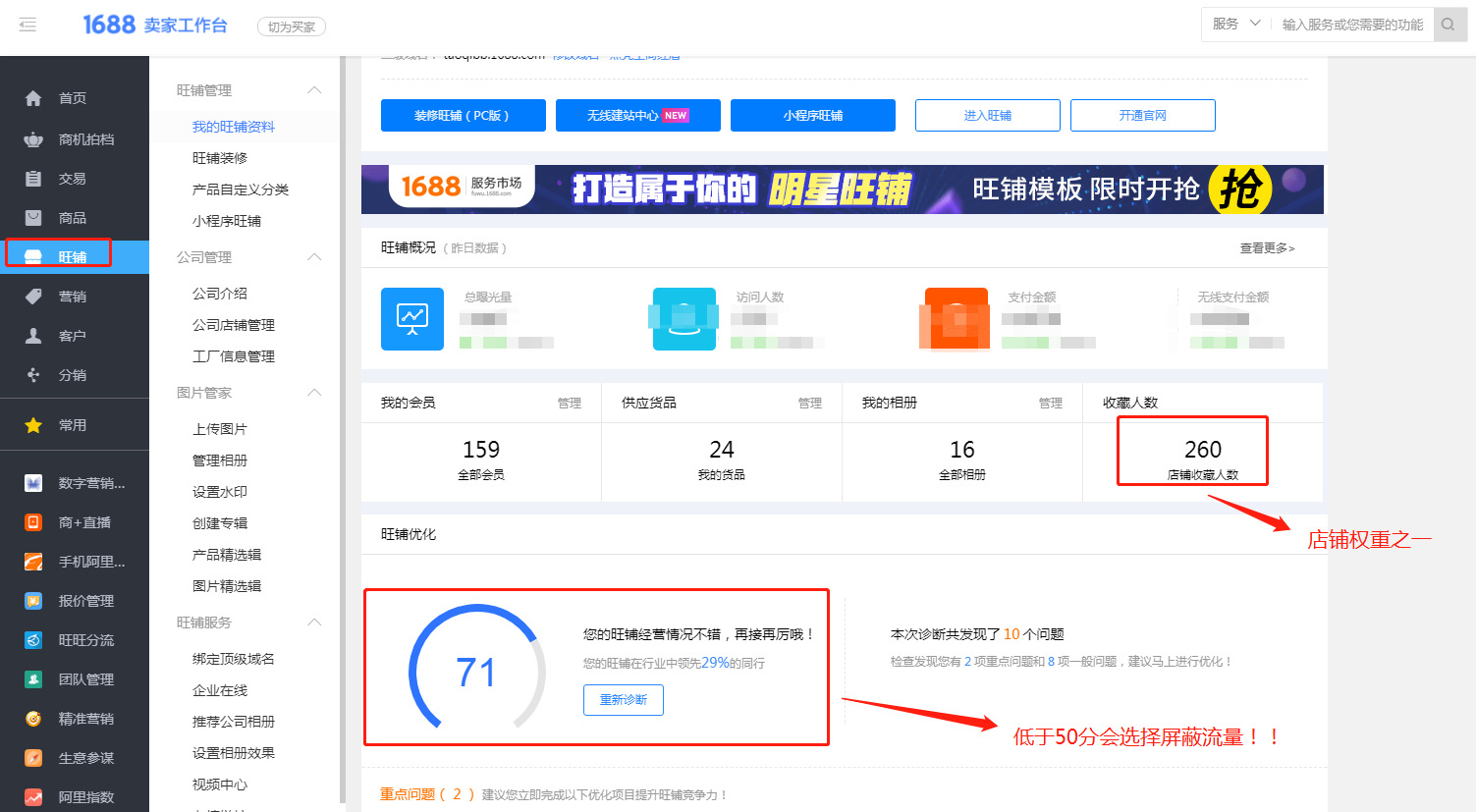This screenshot has width=1476, height=812.
Task: Open the 报价管理 app icon
Action: tap(33, 601)
